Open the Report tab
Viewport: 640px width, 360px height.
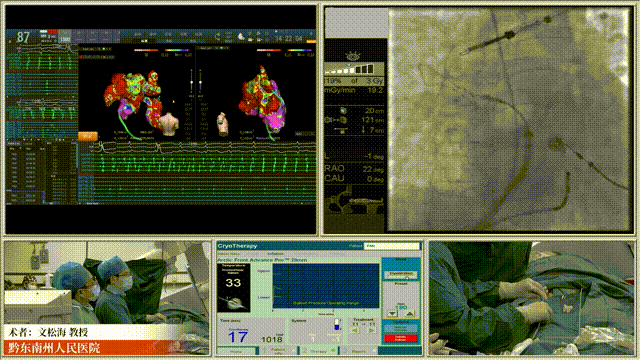pos(359,351)
